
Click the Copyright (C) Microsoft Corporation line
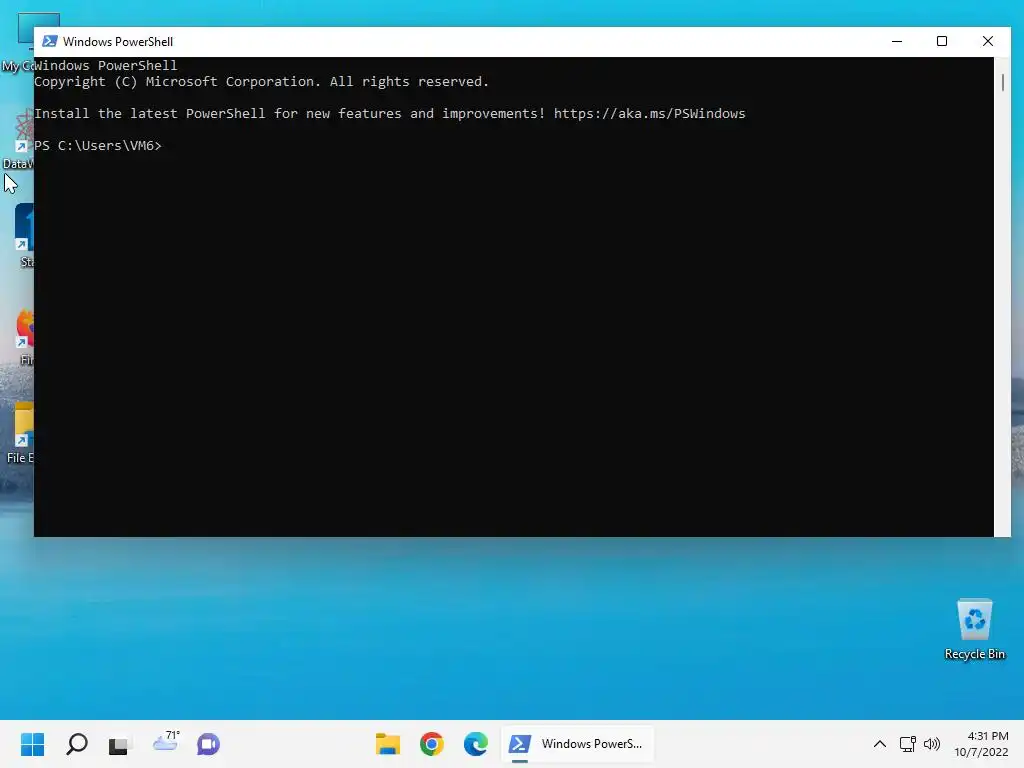pos(261,82)
